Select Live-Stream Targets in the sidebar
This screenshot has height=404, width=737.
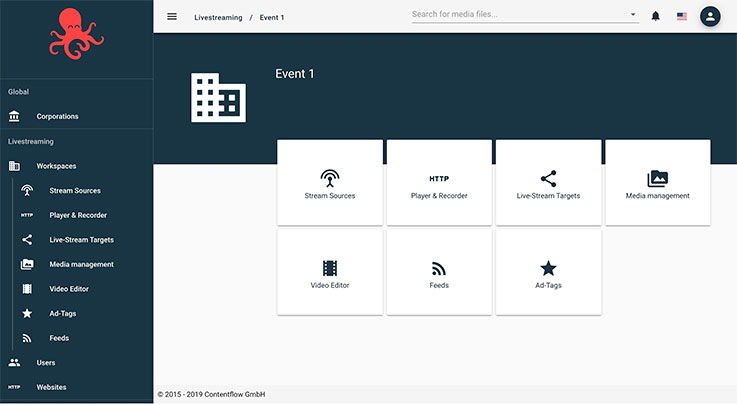(82, 240)
